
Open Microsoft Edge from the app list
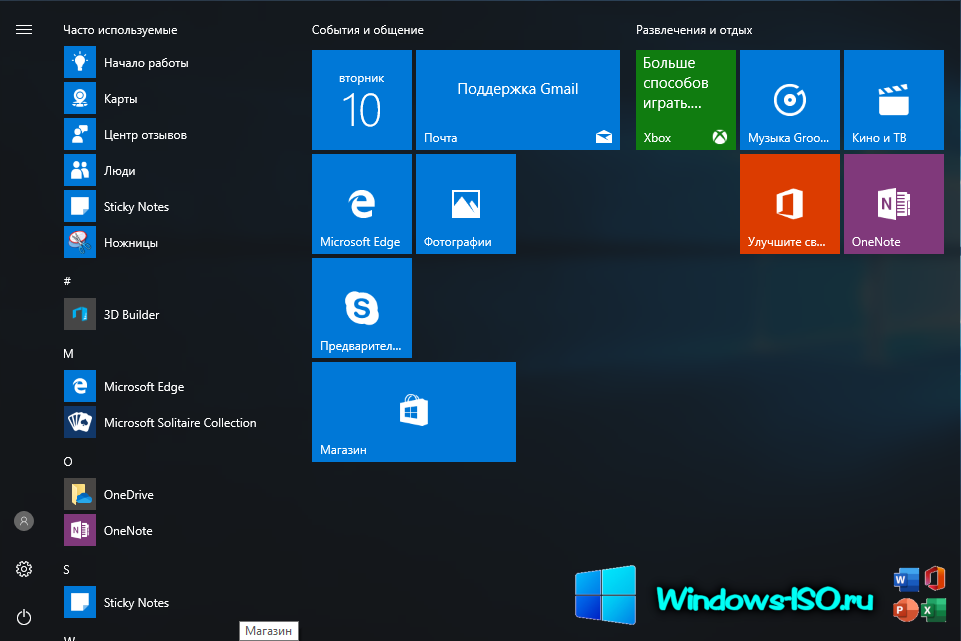172,387
